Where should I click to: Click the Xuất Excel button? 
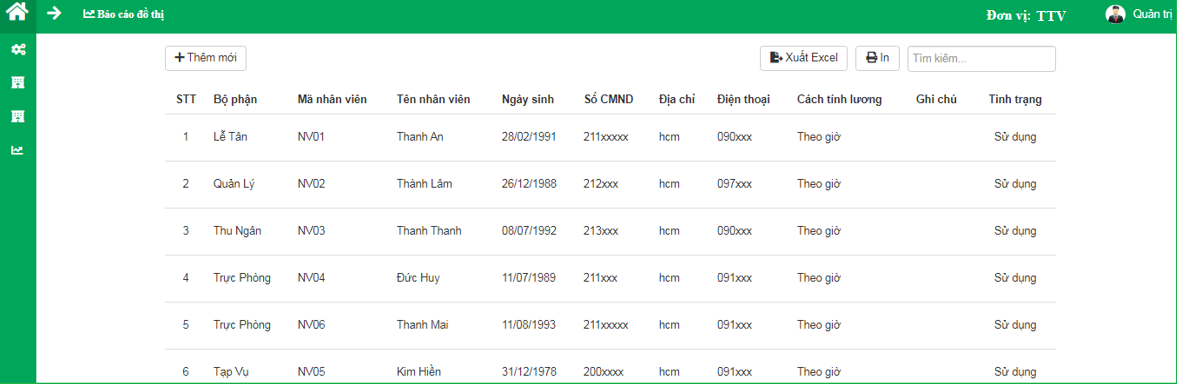coord(804,58)
